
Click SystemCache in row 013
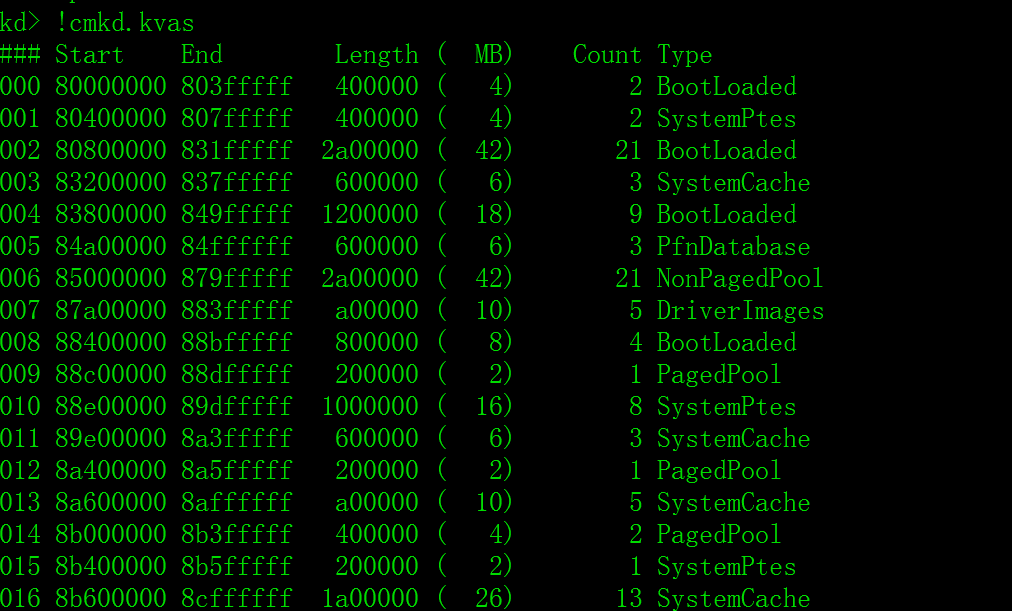(x=734, y=503)
